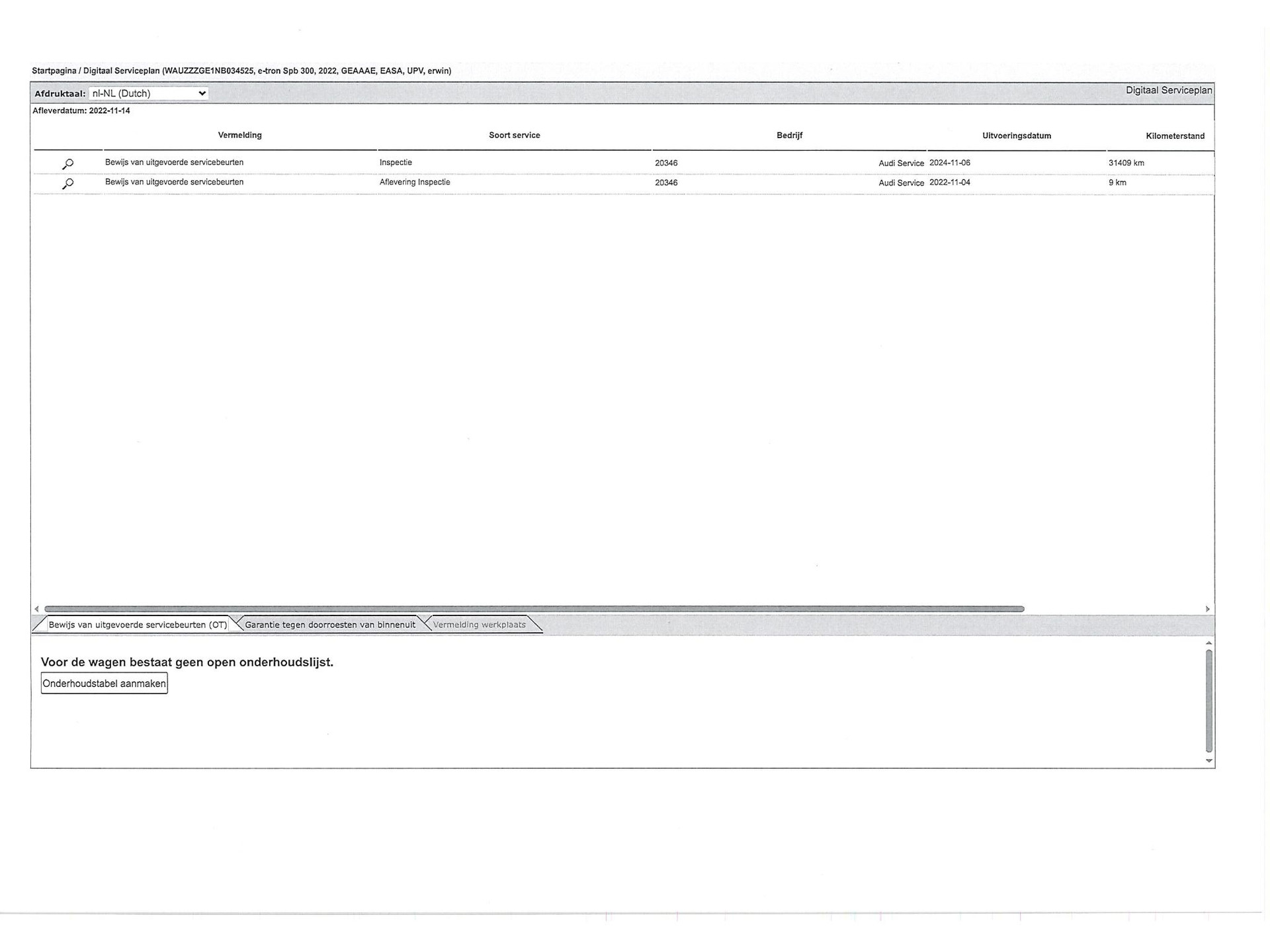Image resolution: width=1270 pixels, height=952 pixels.
Task: Sort by the Soort service column header
Action: click(x=514, y=136)
